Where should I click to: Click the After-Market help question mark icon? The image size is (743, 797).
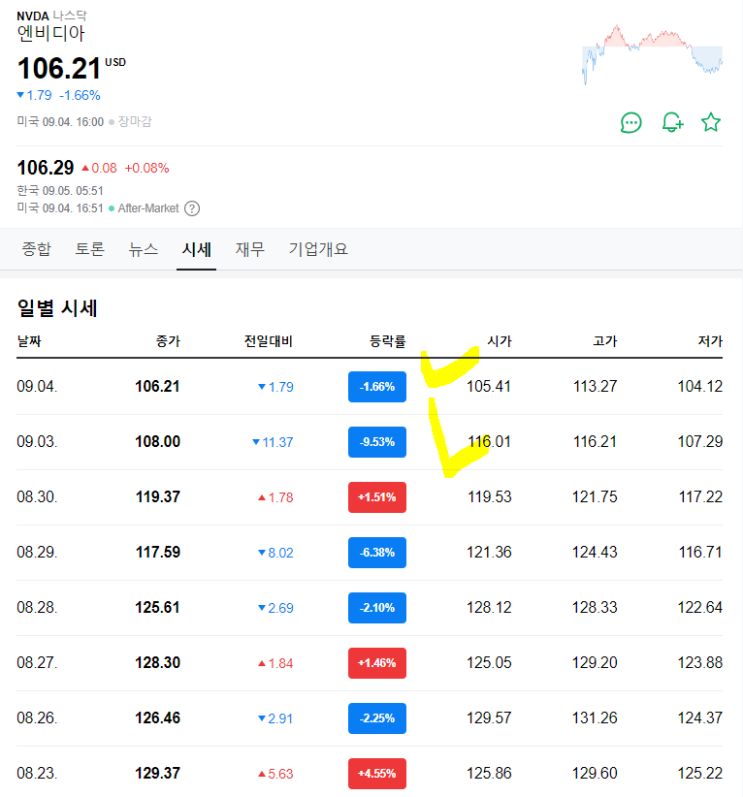[x=192, y=208]
